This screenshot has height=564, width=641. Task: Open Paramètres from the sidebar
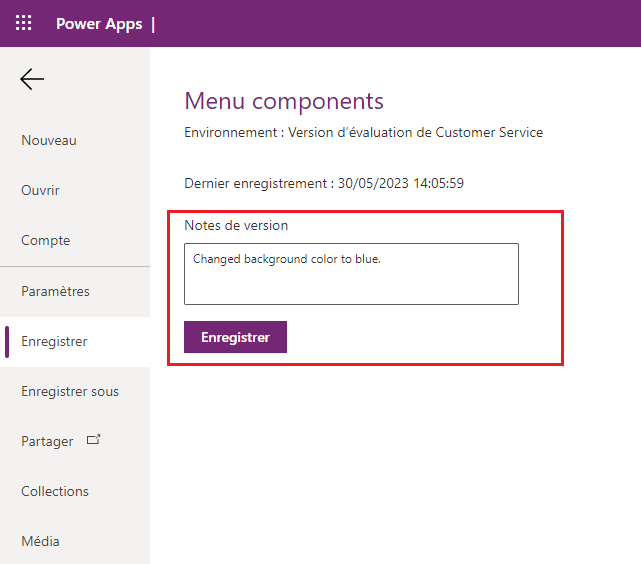coord(56,292)
